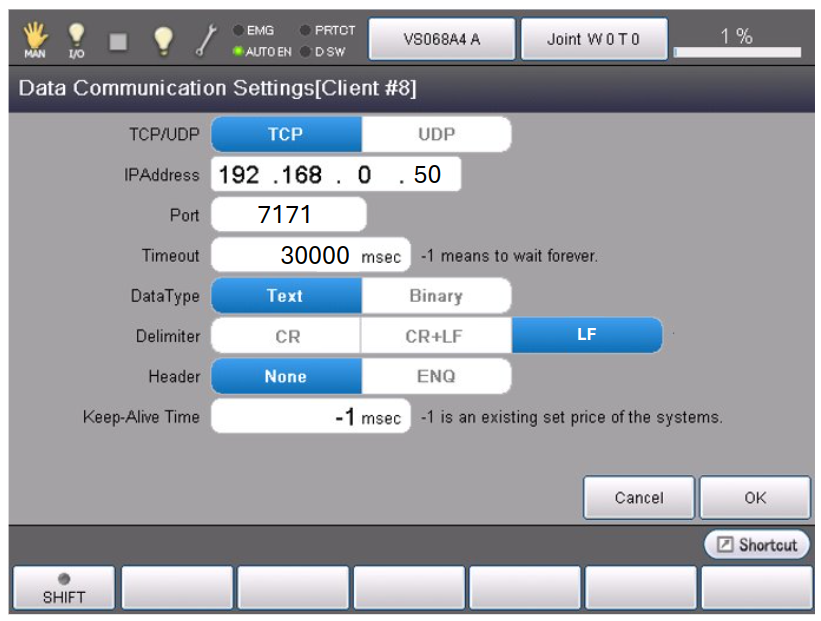Click the Header row label
The image size is (821, 621).
pyautogui.click(x=174, y=376)
